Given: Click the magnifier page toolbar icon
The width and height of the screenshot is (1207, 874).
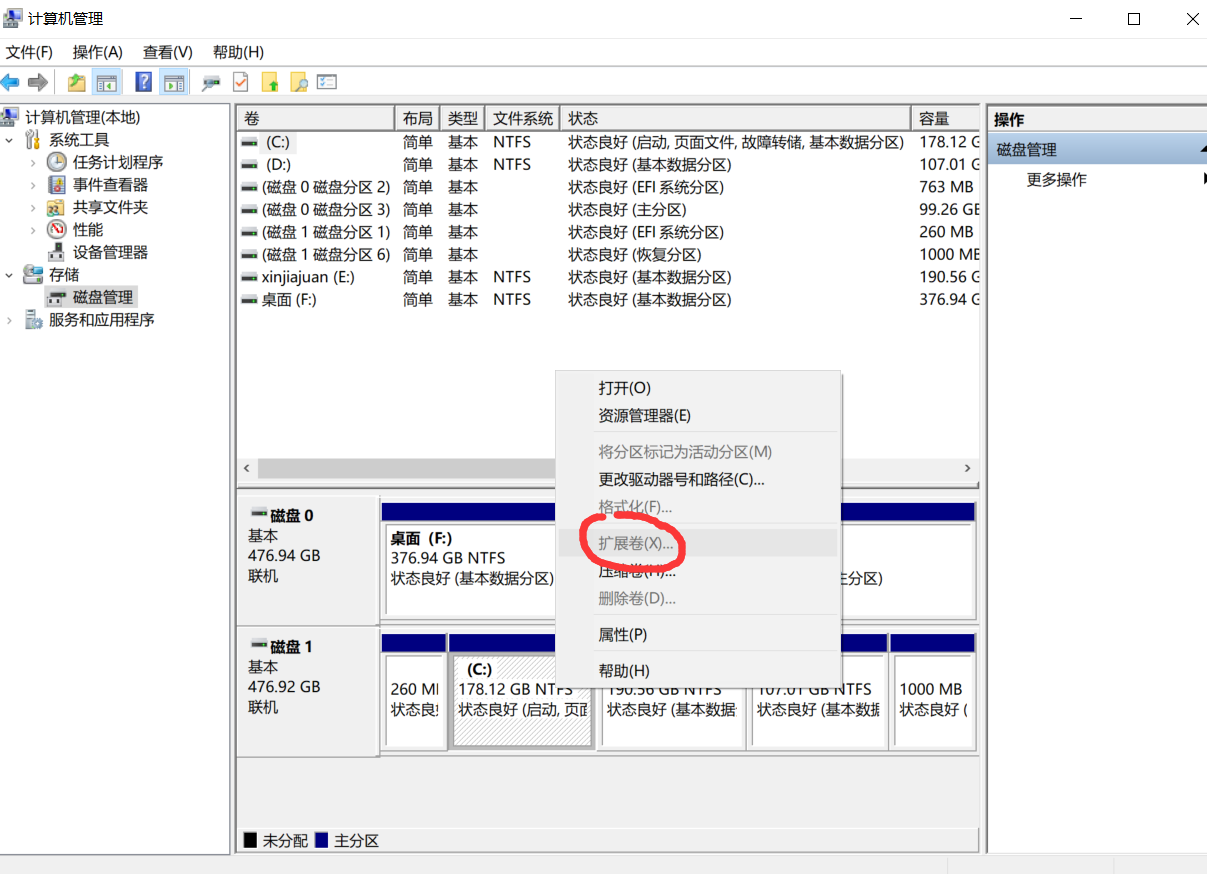Looking at the screenshot, I should pyautogui.click(x=298, y=82).
